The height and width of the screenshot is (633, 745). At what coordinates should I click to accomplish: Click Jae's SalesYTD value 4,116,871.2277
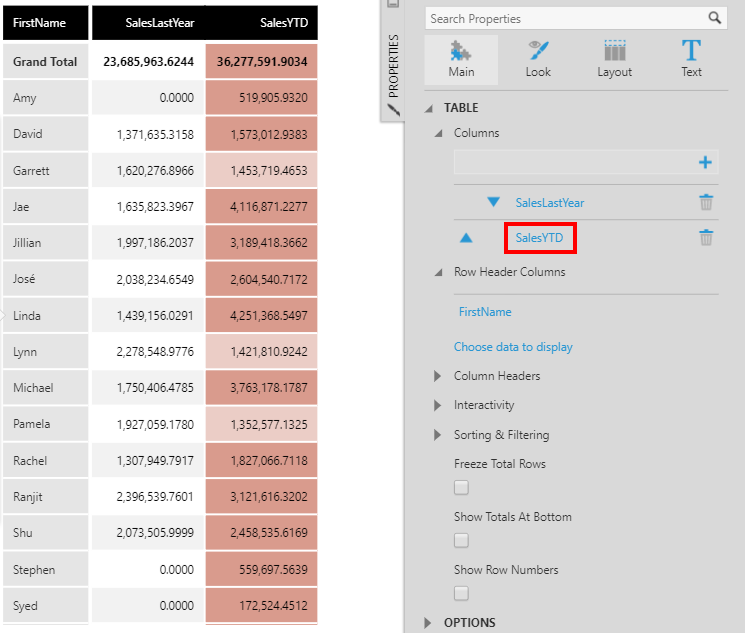261,206
